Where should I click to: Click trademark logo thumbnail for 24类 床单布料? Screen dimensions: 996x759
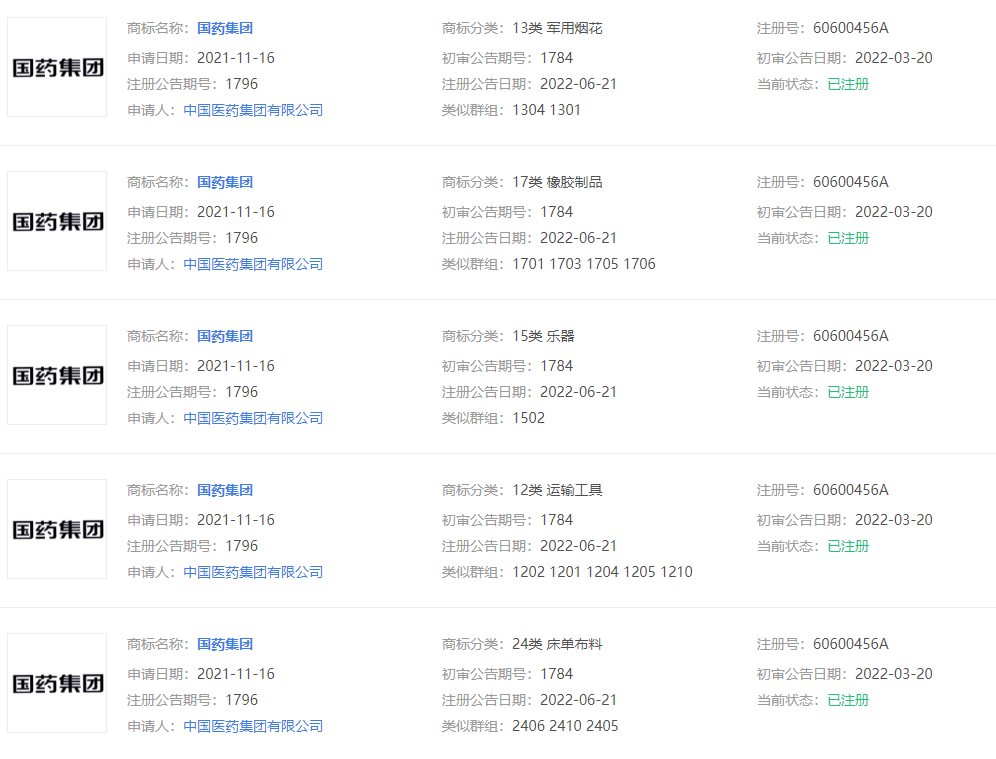57,683
